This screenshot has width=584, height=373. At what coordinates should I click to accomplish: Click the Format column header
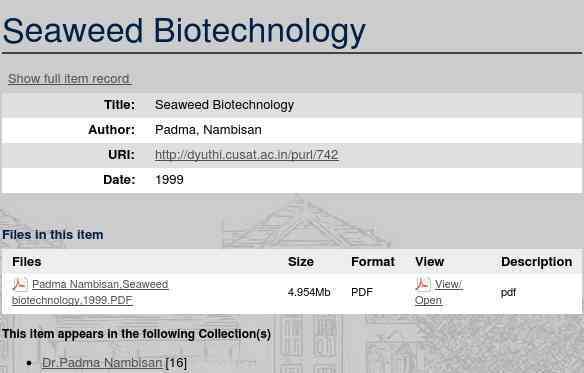click(x=373, y=262)
